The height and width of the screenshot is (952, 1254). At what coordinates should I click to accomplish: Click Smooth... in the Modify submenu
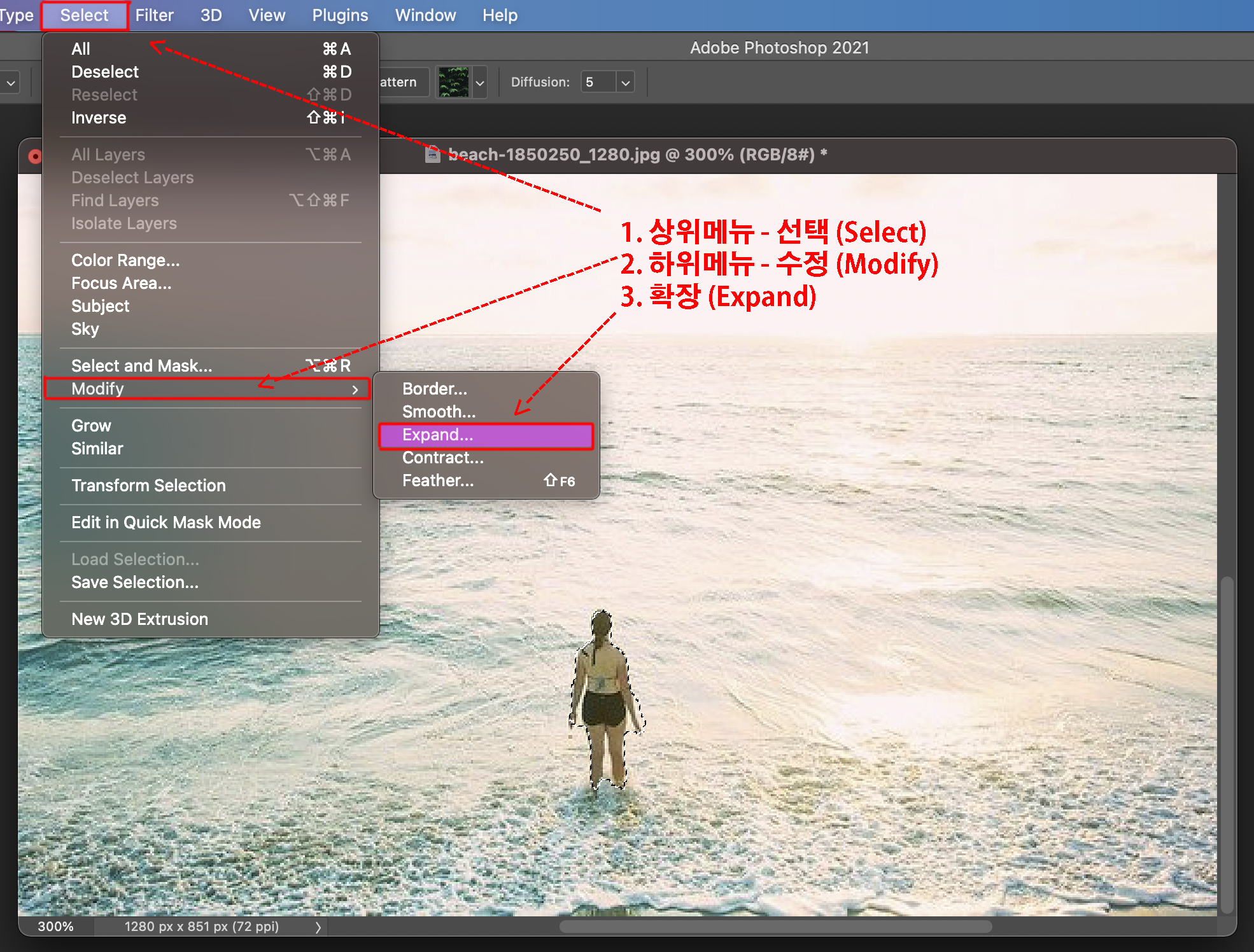tap(439, 412)
